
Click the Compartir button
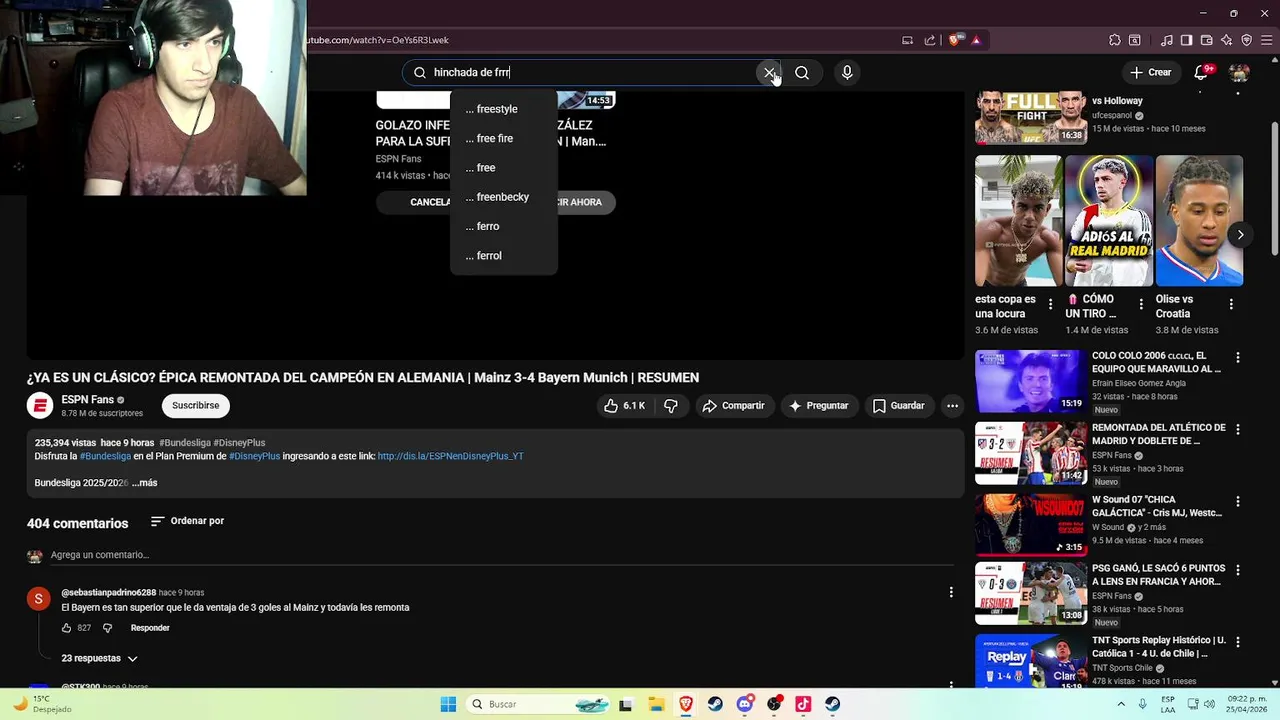coord(733,405)
